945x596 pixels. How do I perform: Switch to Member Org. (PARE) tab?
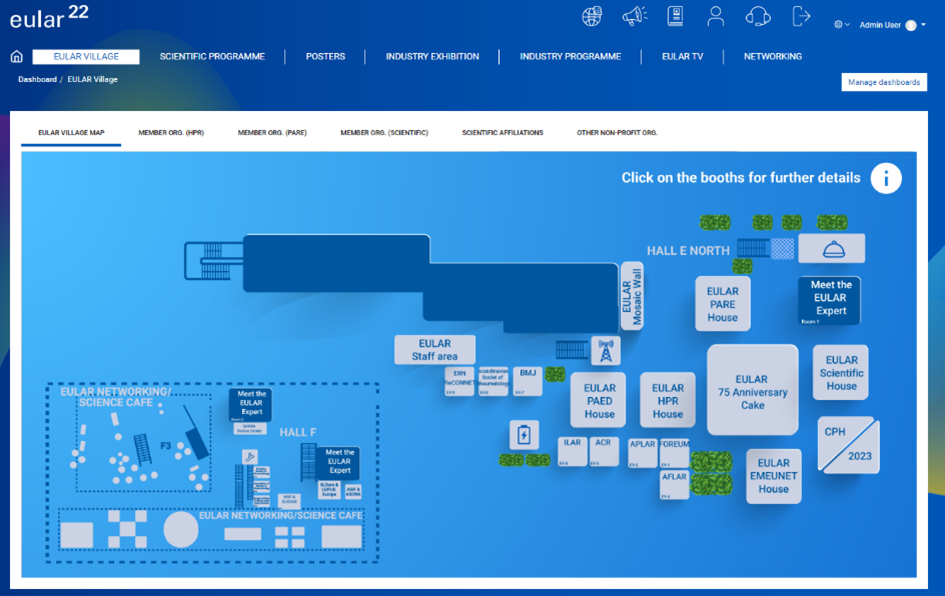coord(272,133)
